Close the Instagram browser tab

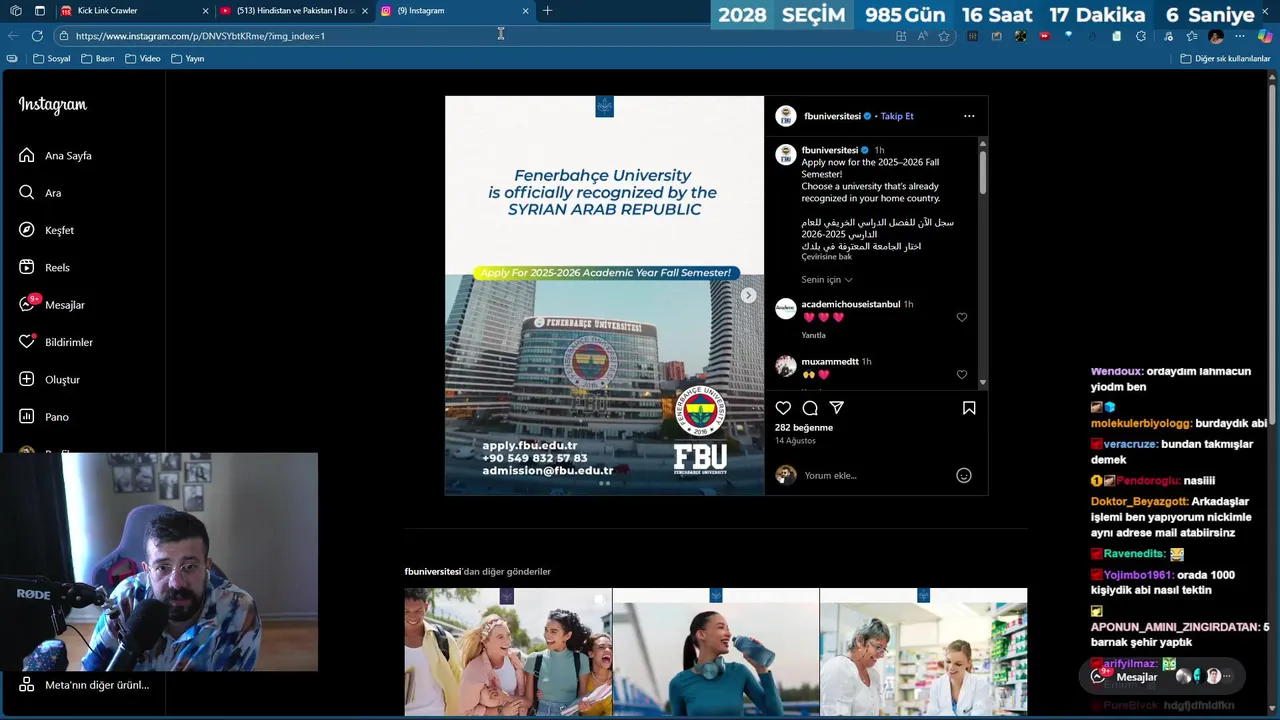[x=526, y=11]
